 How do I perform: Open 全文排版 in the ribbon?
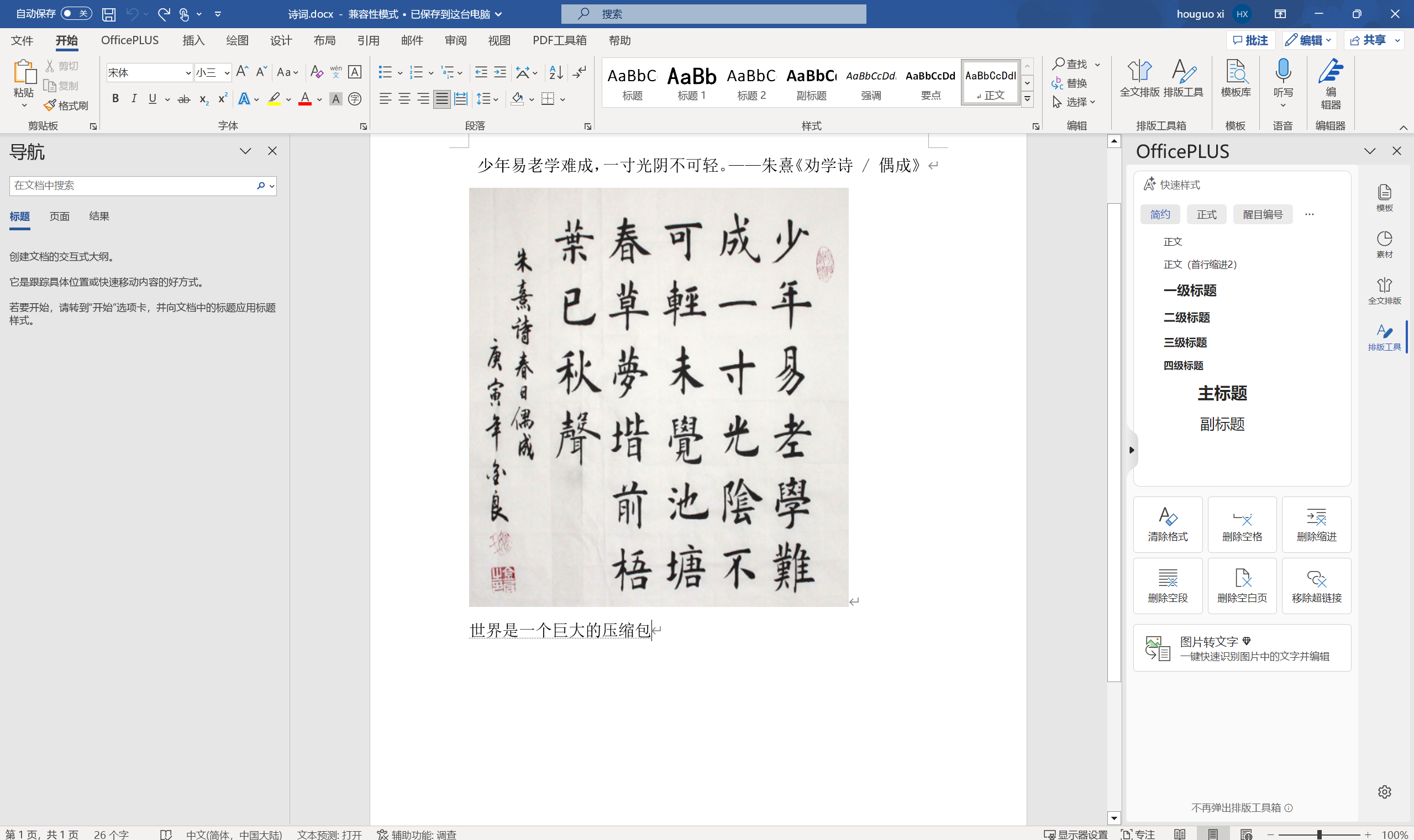click(1139, 78)
